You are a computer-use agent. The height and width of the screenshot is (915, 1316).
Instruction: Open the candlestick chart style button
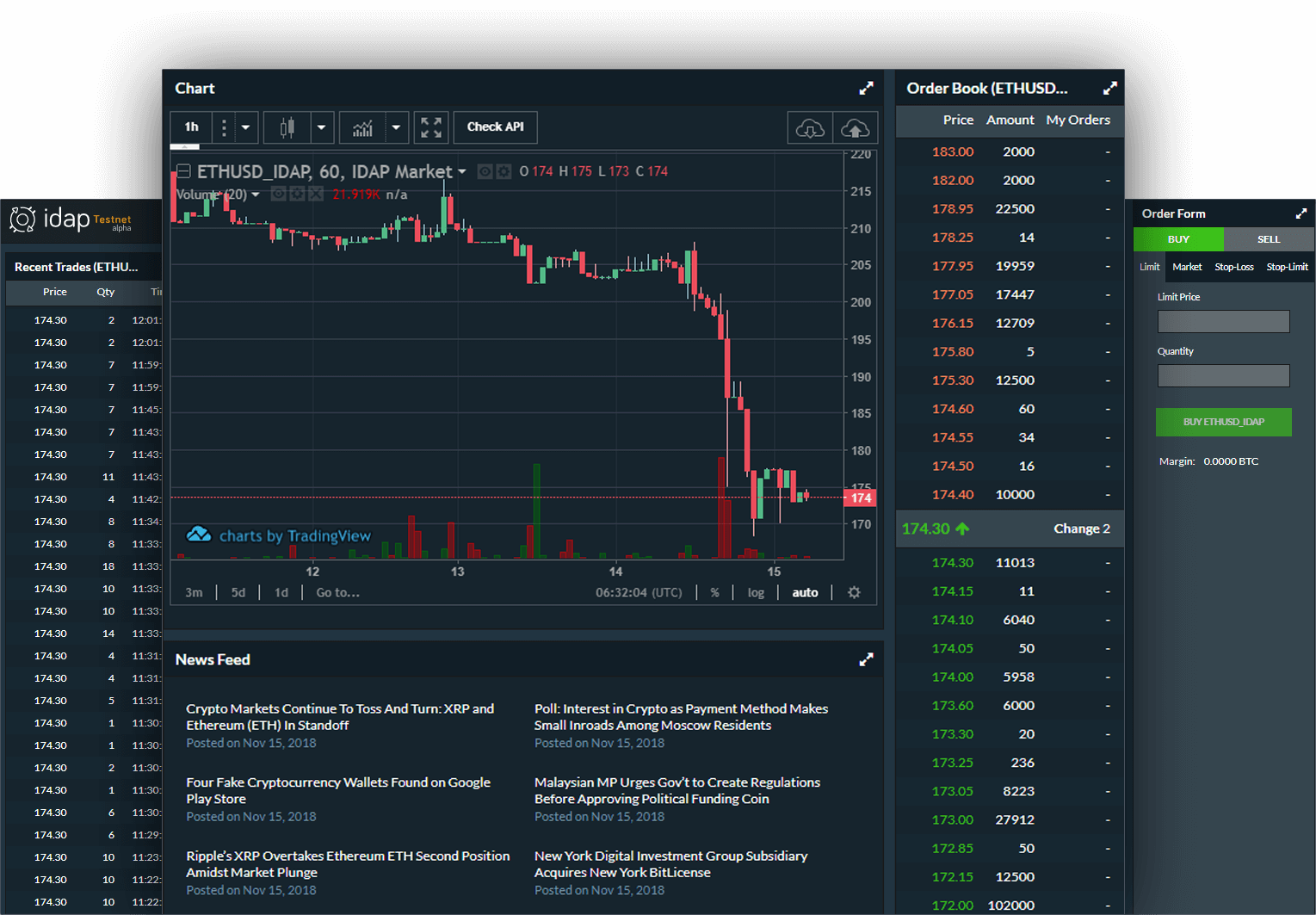(x=287, y=127)
